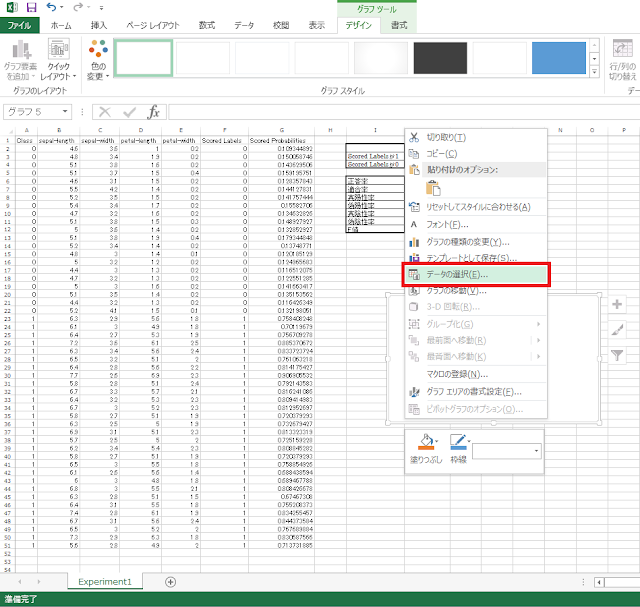The width and height of the screenshot is (640, 607).
Task: Open the 色の変更 color dropdown
Action: 97,62
